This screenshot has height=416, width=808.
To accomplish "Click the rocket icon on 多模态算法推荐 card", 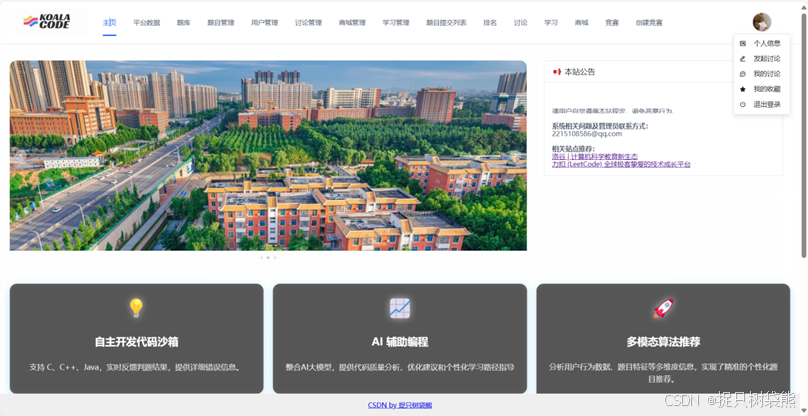I will (663, 308).
